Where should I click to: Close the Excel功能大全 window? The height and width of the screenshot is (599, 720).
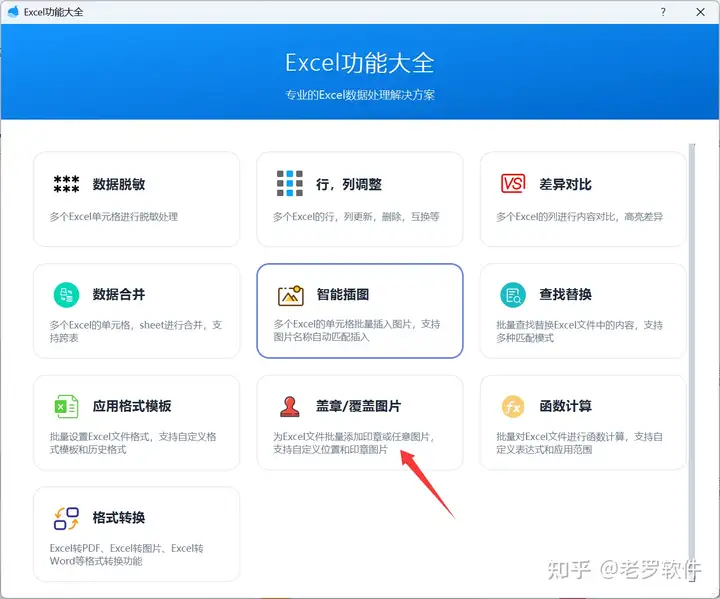[700, 12]
